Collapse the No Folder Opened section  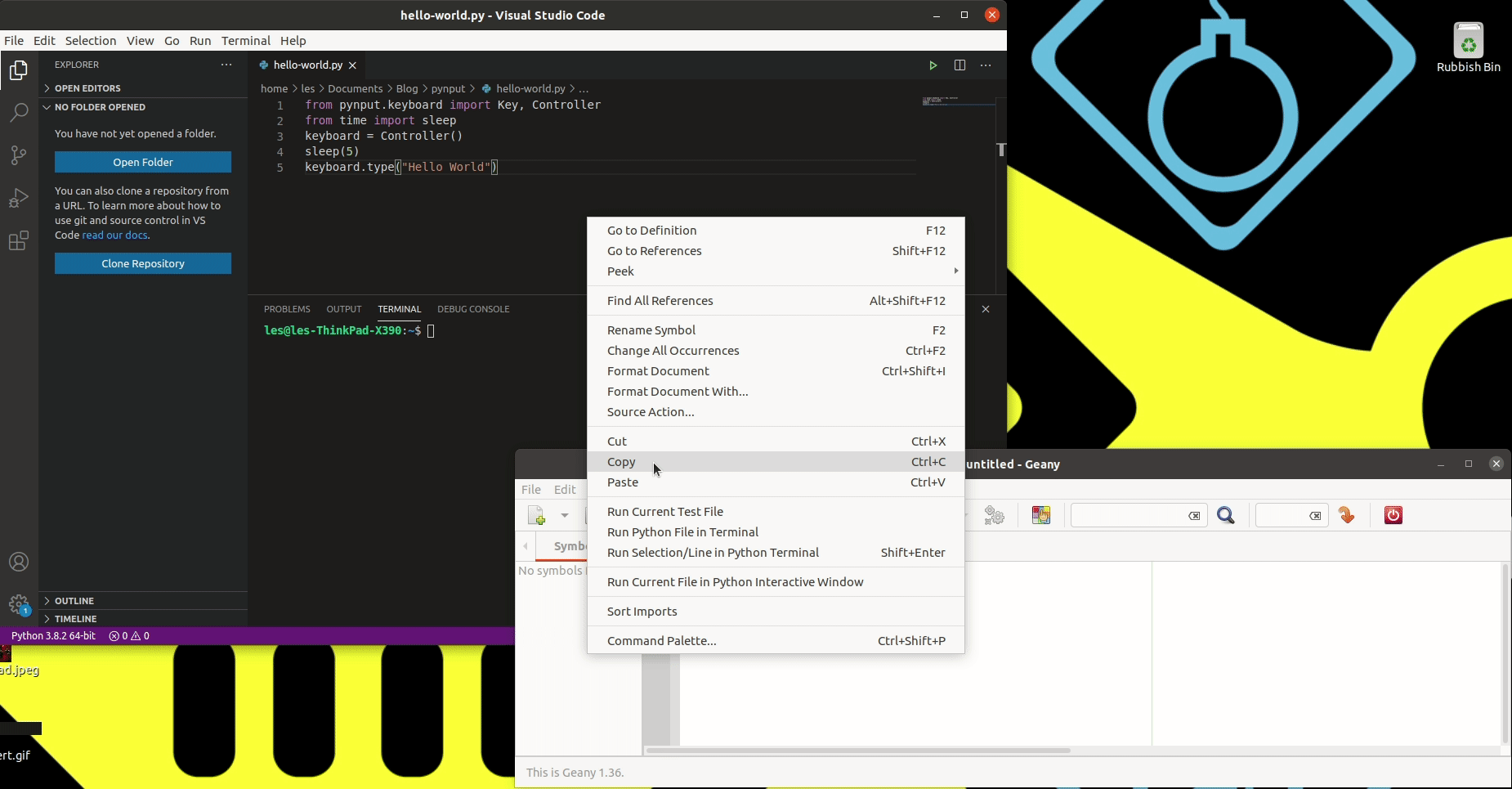click(x=100, y=107)
